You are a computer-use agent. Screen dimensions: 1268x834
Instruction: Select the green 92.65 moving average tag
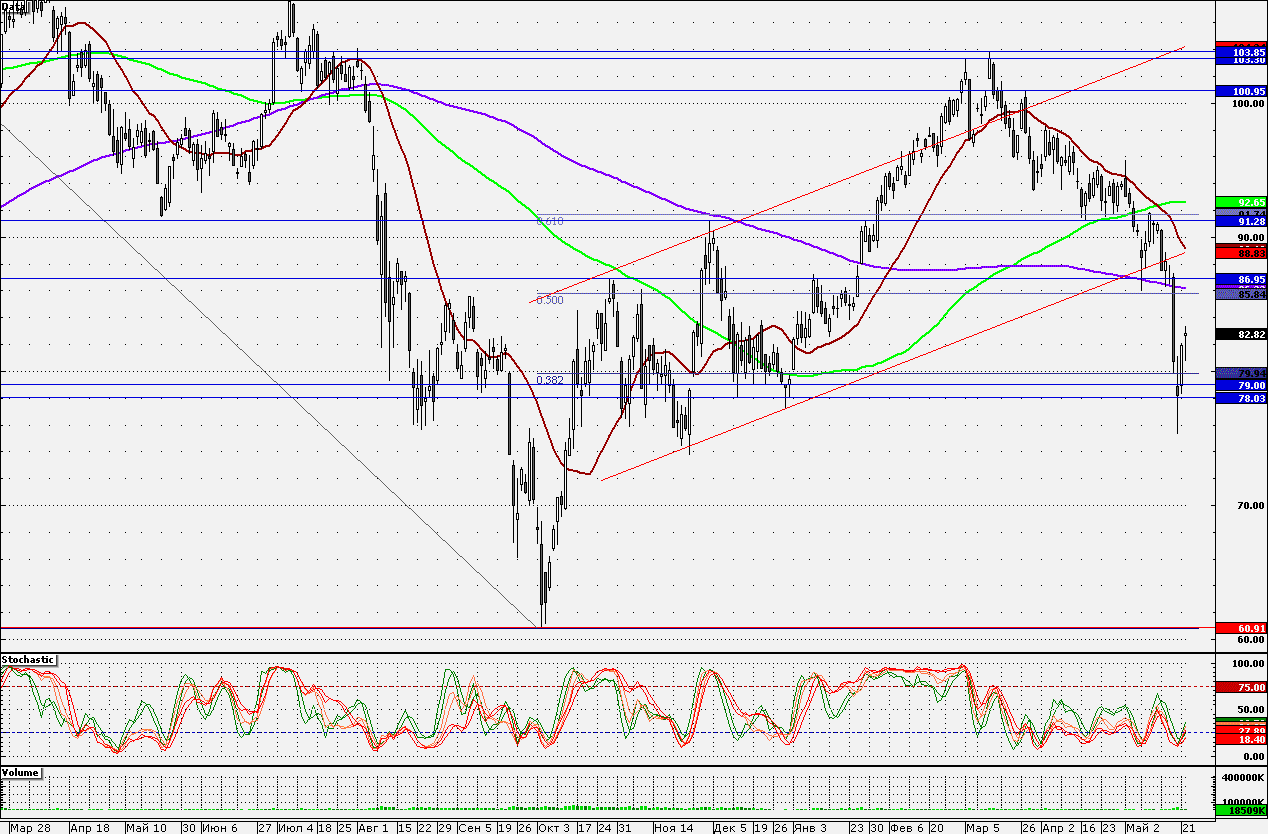click(1240, 202)
